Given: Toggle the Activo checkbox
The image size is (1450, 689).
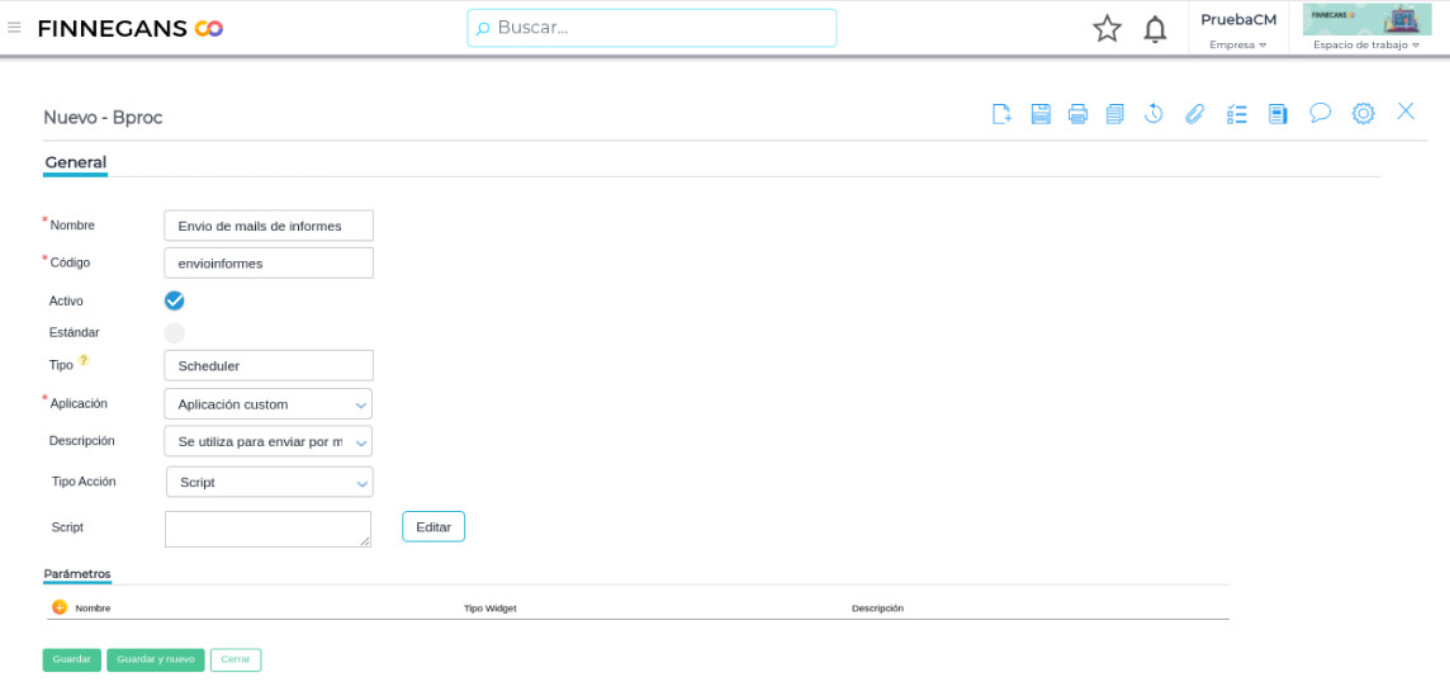Looking at the screenshot, I should click(174, 300).
